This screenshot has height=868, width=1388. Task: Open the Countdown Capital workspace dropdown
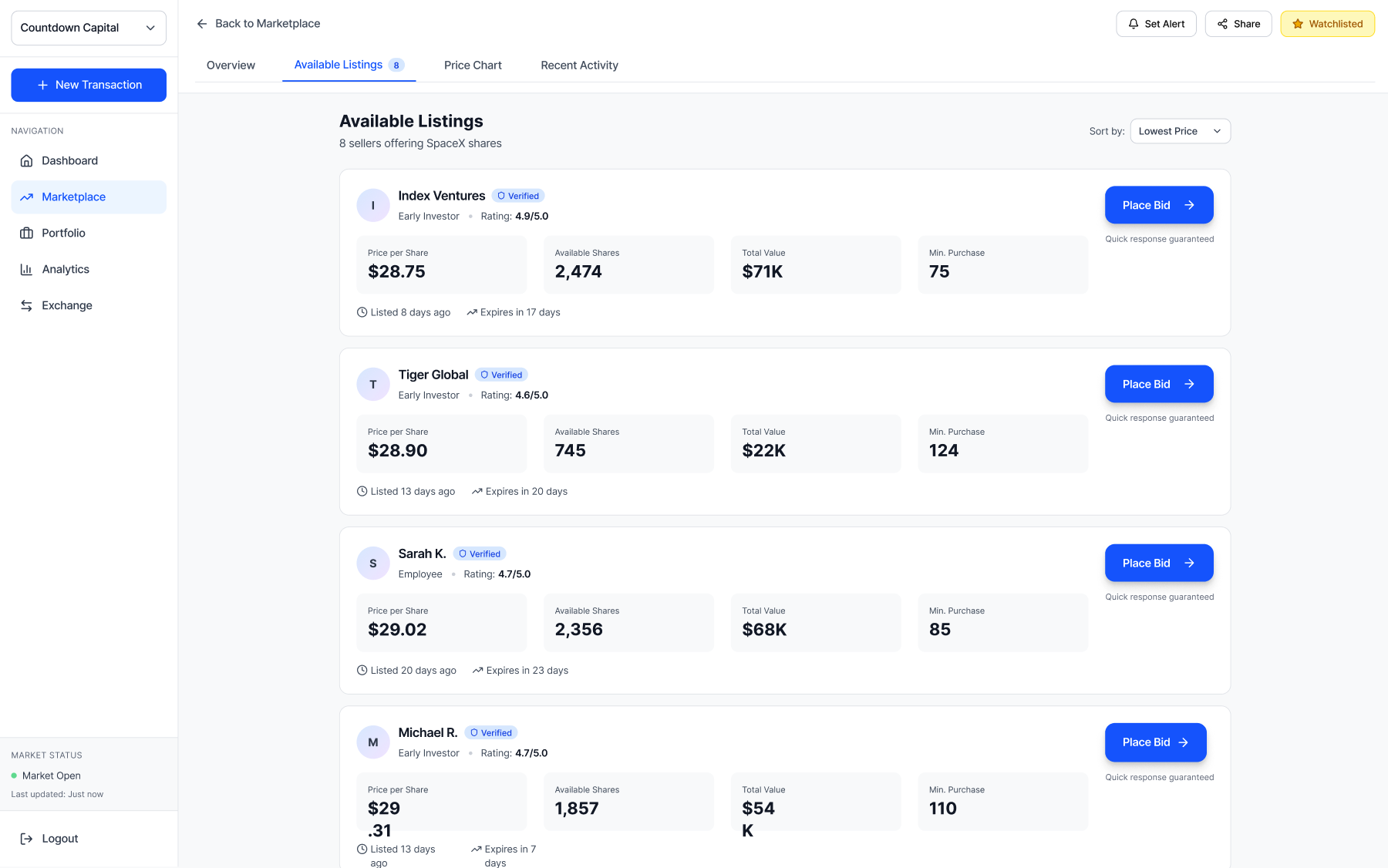click(88, 28)
